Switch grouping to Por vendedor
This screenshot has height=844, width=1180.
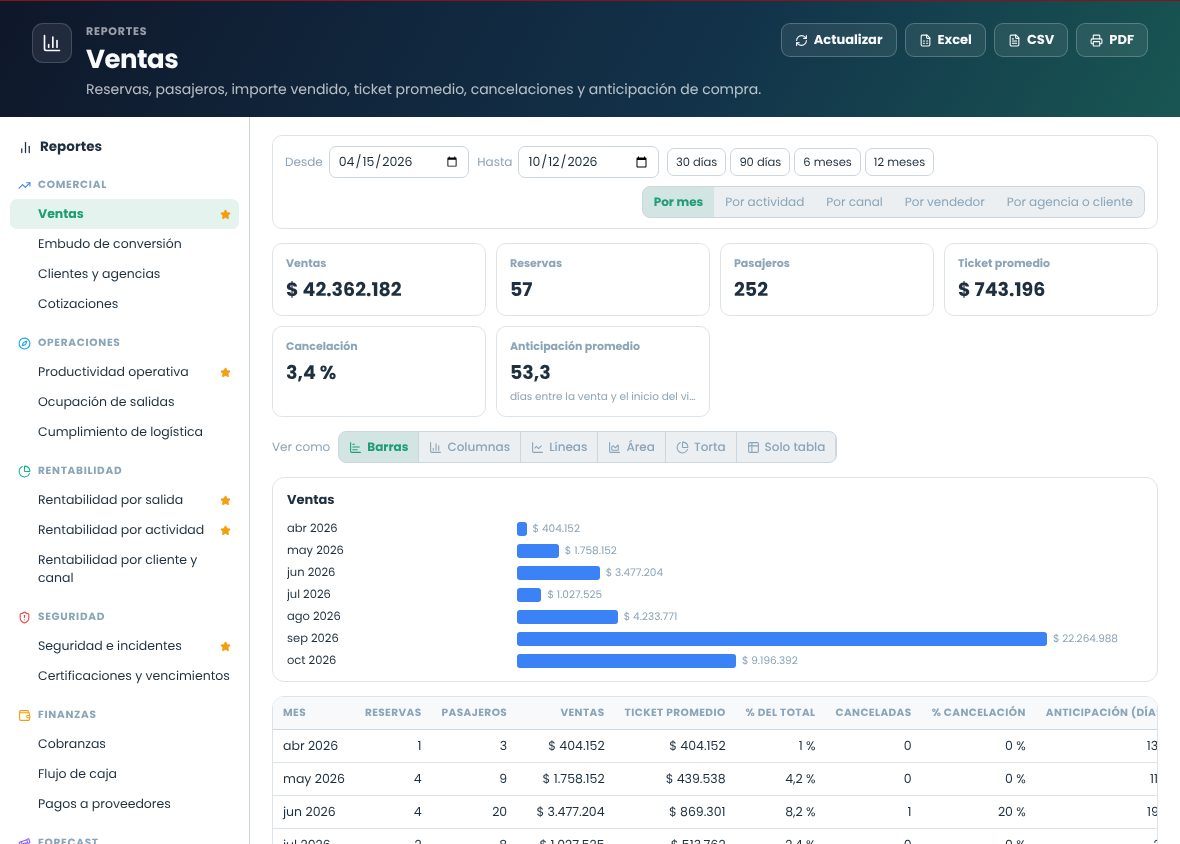point(944,202)
